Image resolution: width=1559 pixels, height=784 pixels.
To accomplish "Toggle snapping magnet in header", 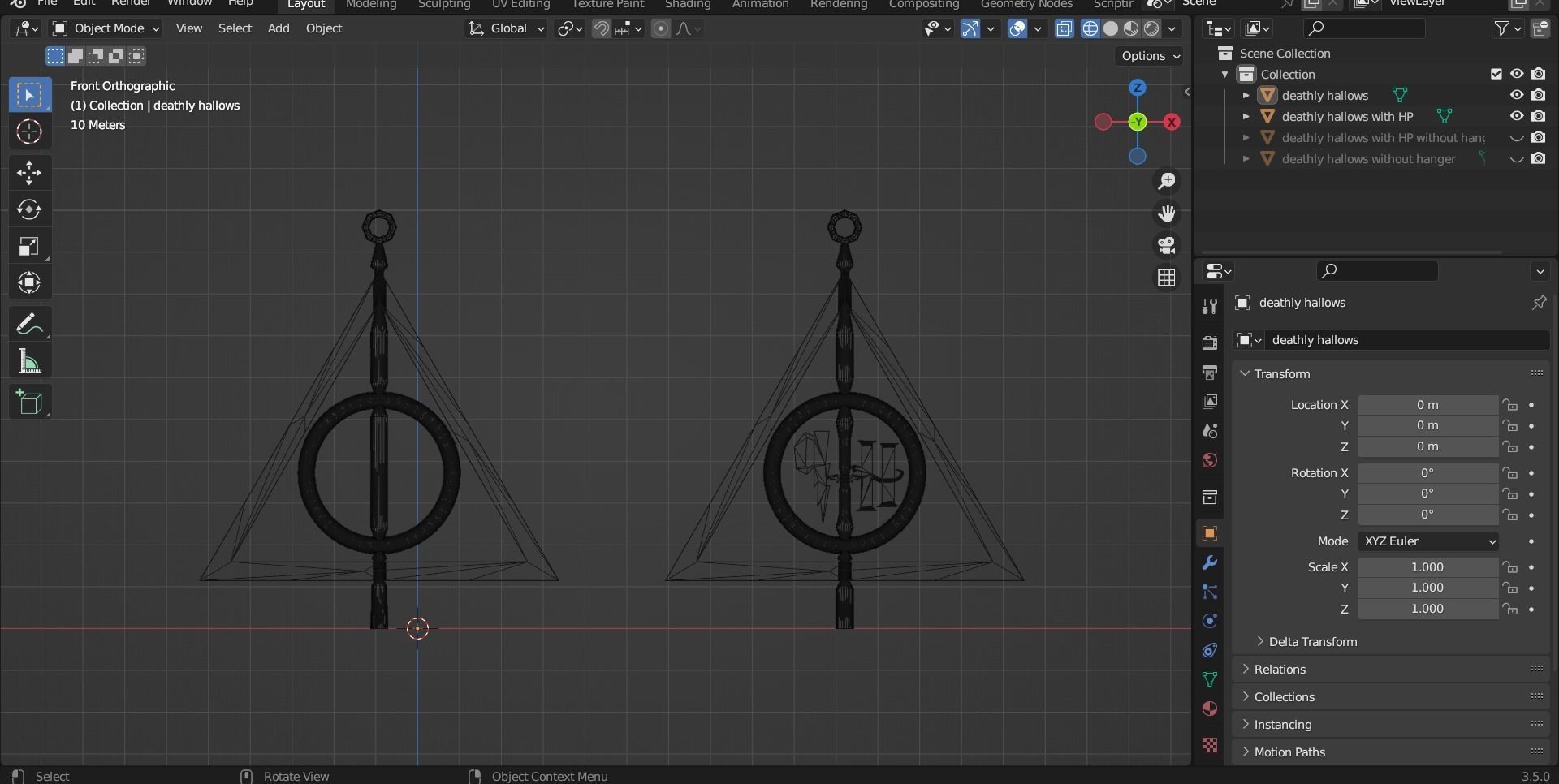I will pyautogui.click(x=602, y=28).
